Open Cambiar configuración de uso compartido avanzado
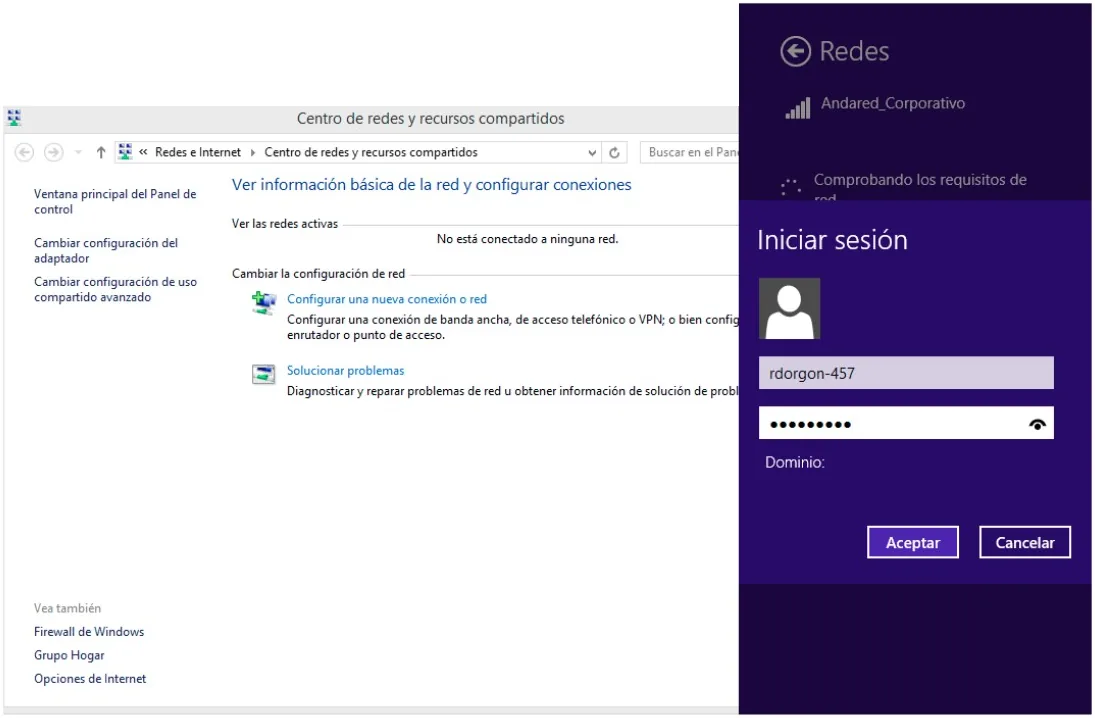This screenshot has height=718, width=1095. click(x=115, y=290)
